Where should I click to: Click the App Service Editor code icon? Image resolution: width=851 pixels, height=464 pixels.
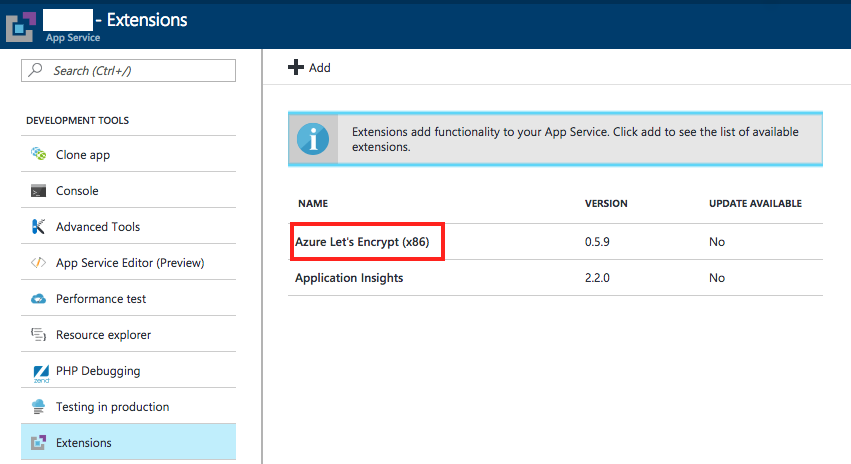point(39,263)
